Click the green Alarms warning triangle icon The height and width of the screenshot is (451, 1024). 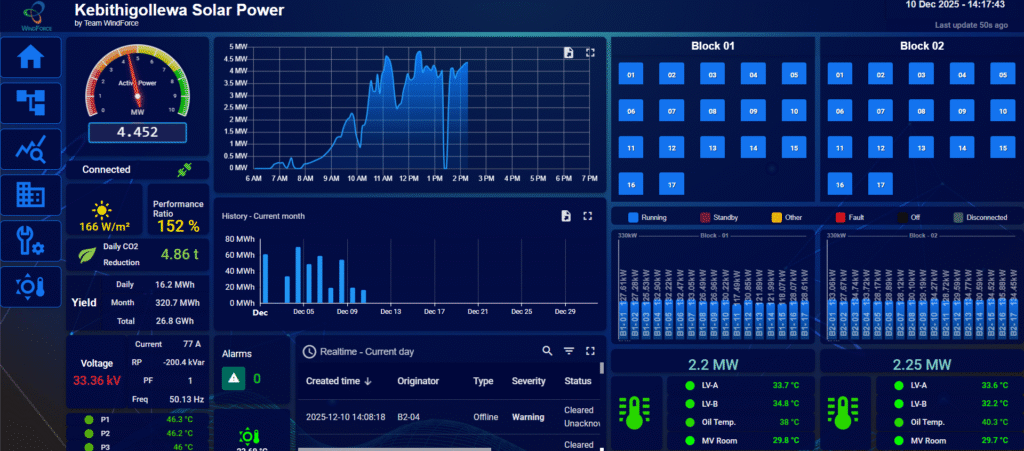(x=233, y=378)
